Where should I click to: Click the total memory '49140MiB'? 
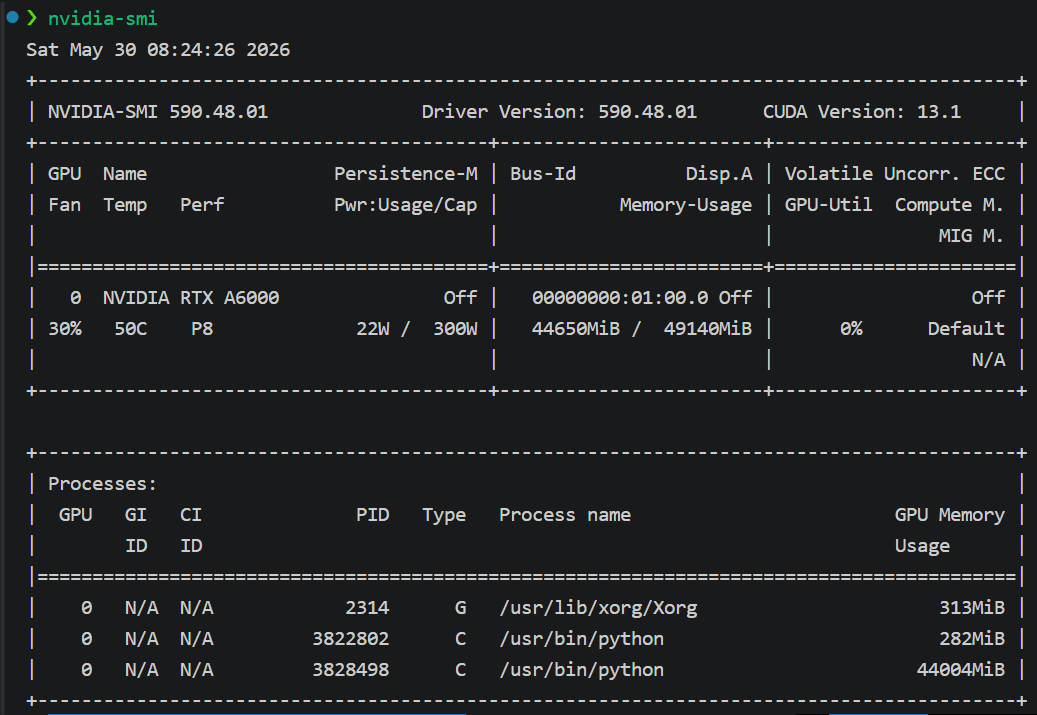708,329
